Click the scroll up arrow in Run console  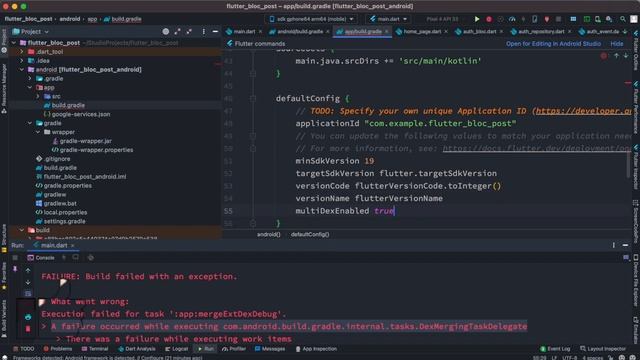(x=28, y=270)
